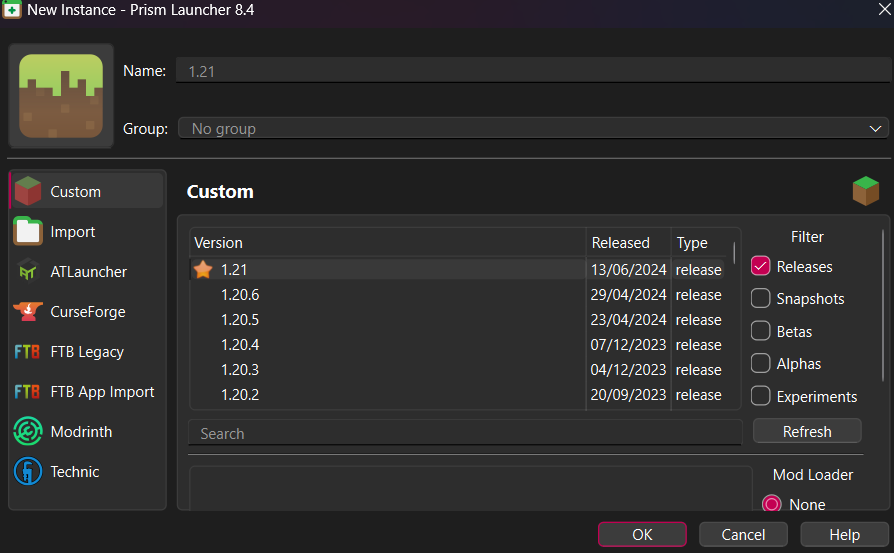The image size is (894, 553).
Task: Click the FTB App Import icon
Action: pyautogui.click(x=28, y=391)
